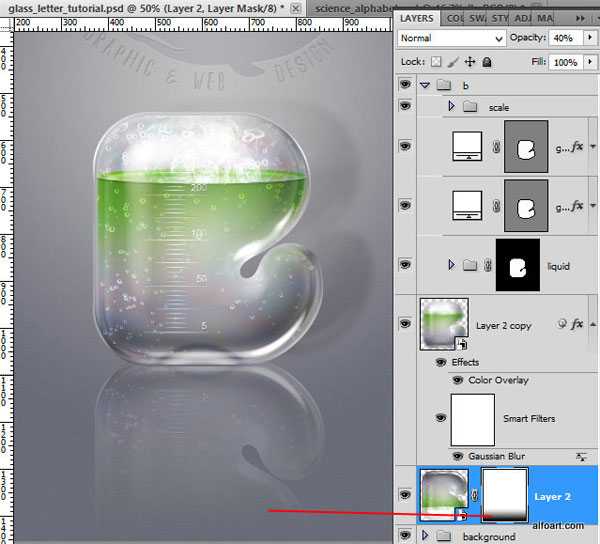The width and height of the screenshot is (600, 544).
Task: Click the lock all padlock icon
Action: coord(487,62)
